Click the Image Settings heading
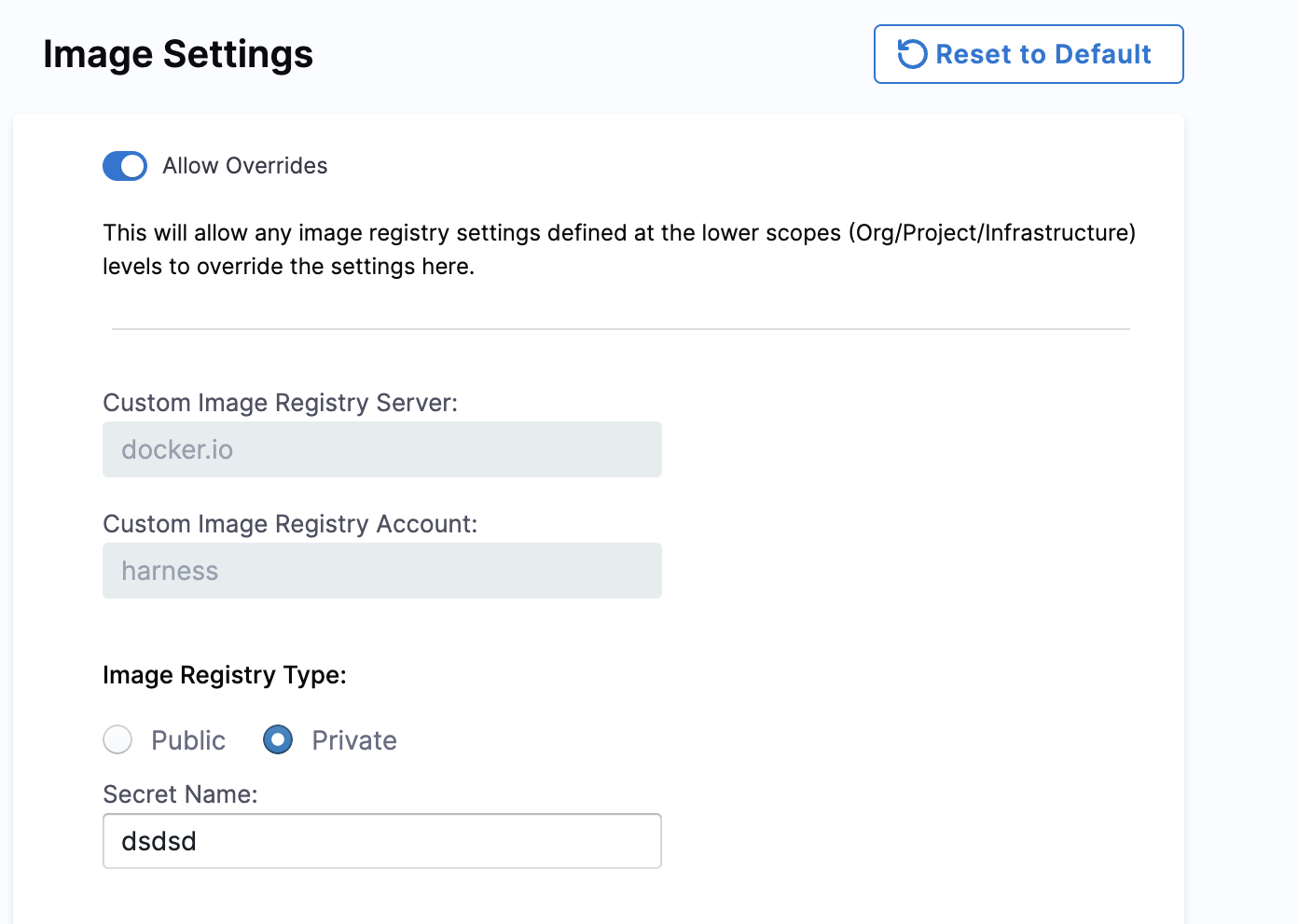1298x924 pixels. (178, 54)
